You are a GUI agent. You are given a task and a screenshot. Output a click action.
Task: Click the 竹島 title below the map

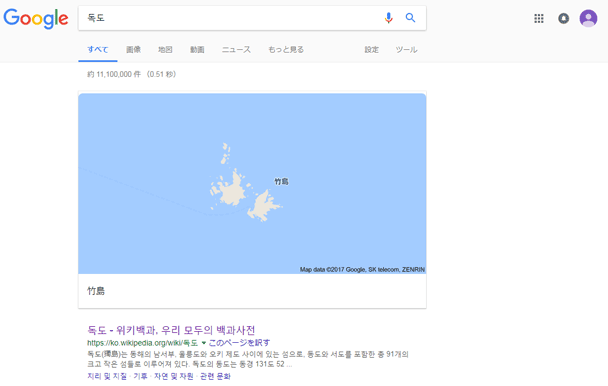pos(96,291)
